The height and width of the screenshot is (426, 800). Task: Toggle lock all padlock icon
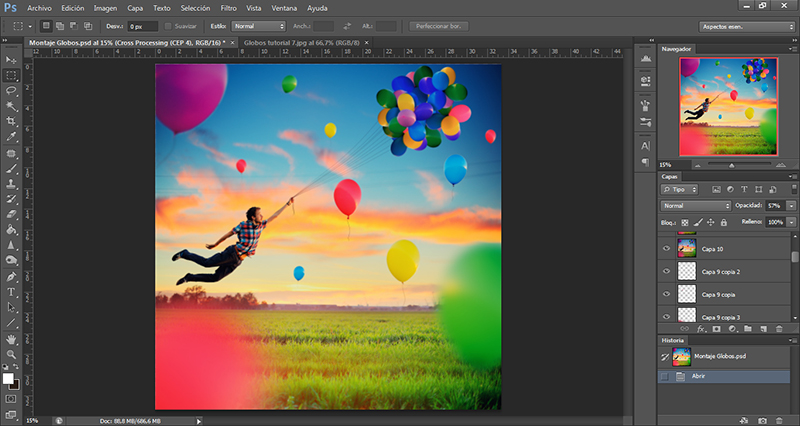click(x=723, y=222)
